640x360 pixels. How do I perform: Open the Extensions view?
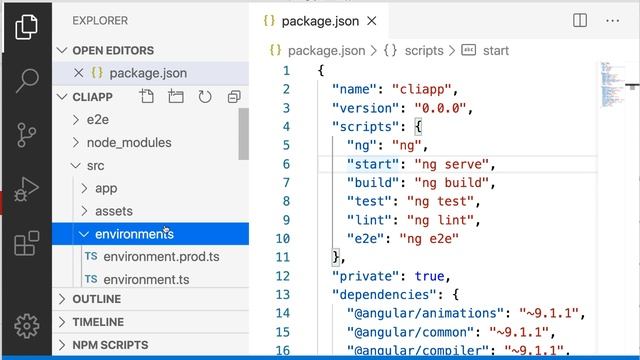(x=27, y=243)
